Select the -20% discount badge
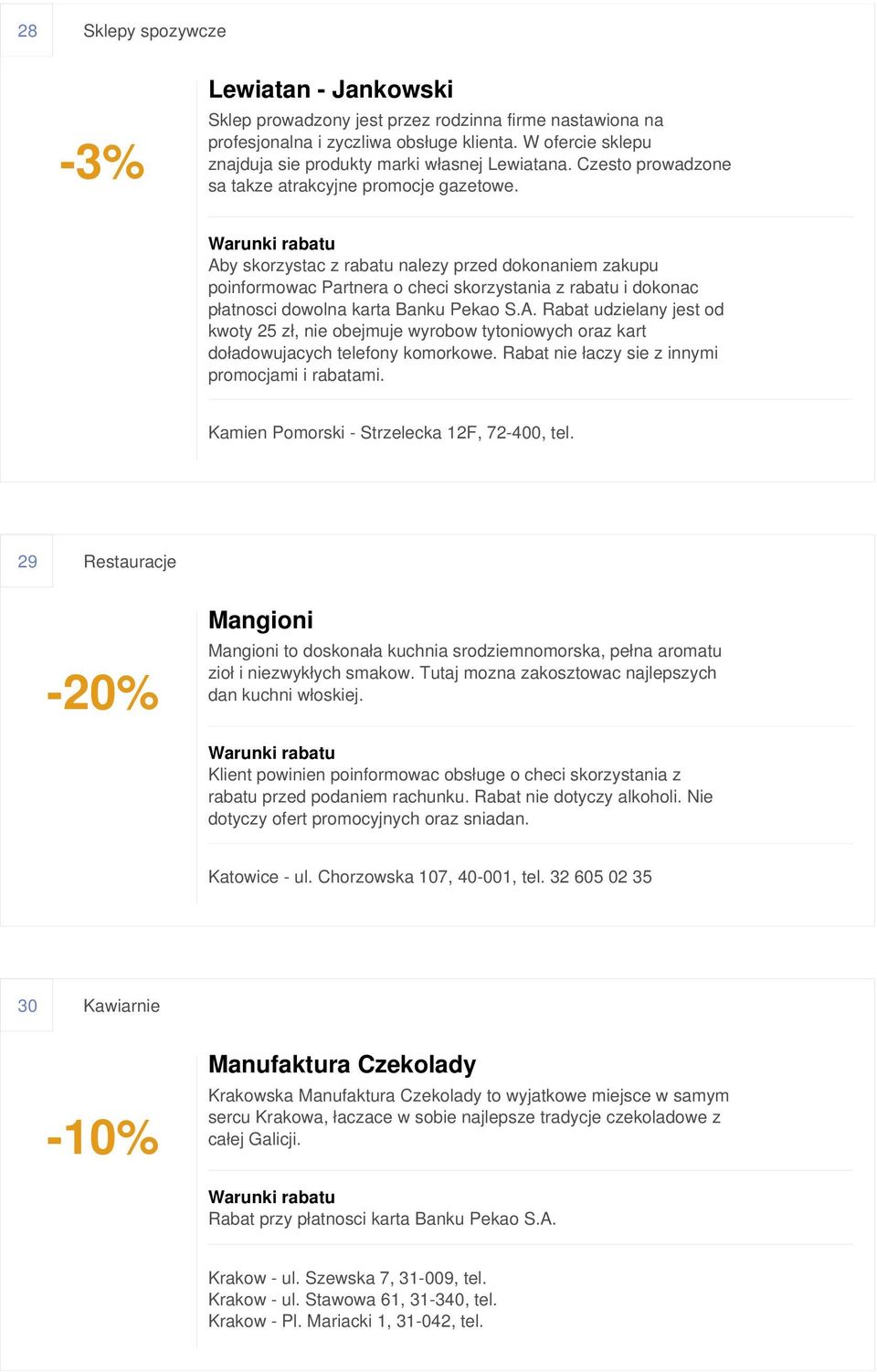Screen dimensions: 877x1372 pyautogui.click(x=102, y=691)
